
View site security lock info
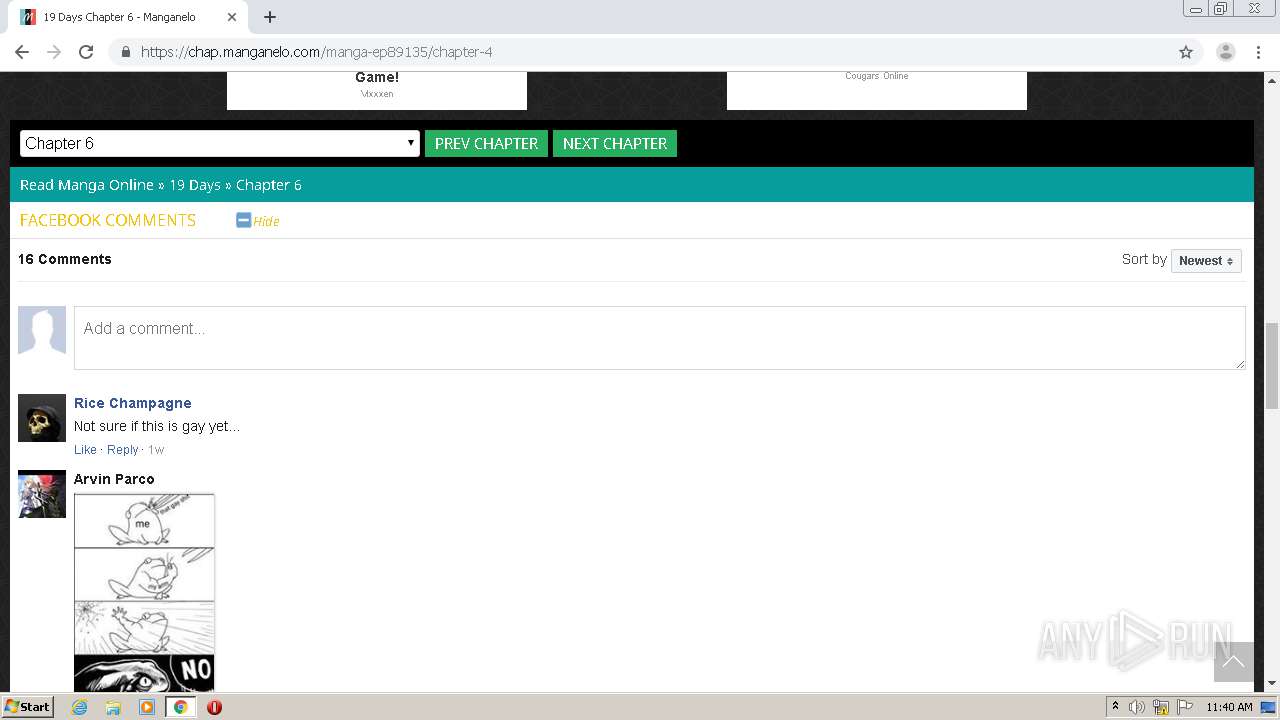(125, 52)
